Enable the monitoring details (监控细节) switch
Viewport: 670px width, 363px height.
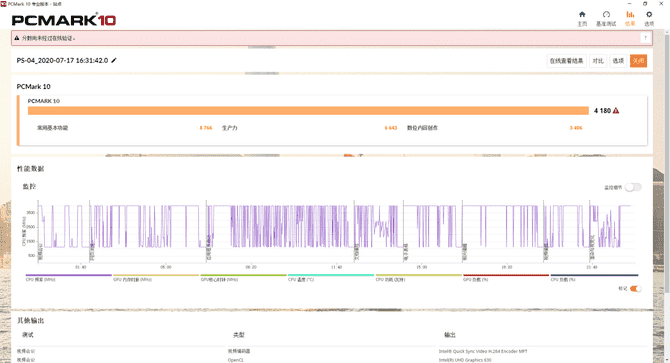coord(633,187)
